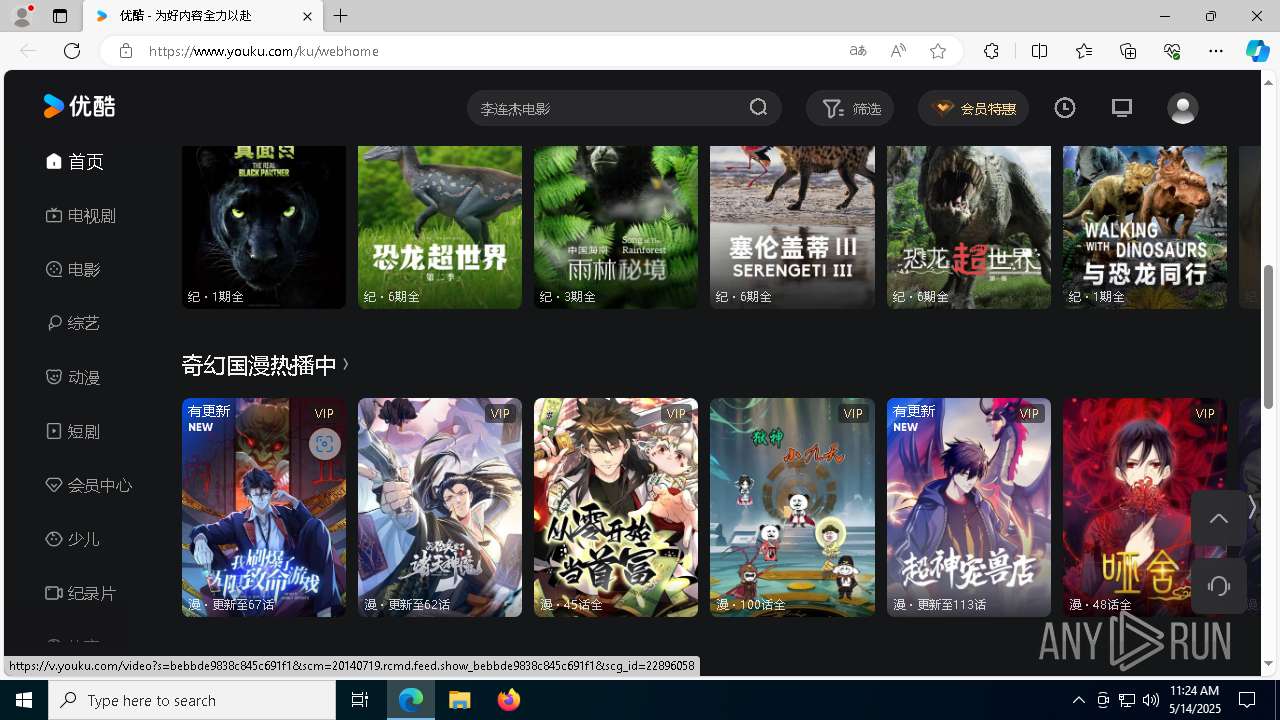Click the translate page icon

[x=858, y=51]
